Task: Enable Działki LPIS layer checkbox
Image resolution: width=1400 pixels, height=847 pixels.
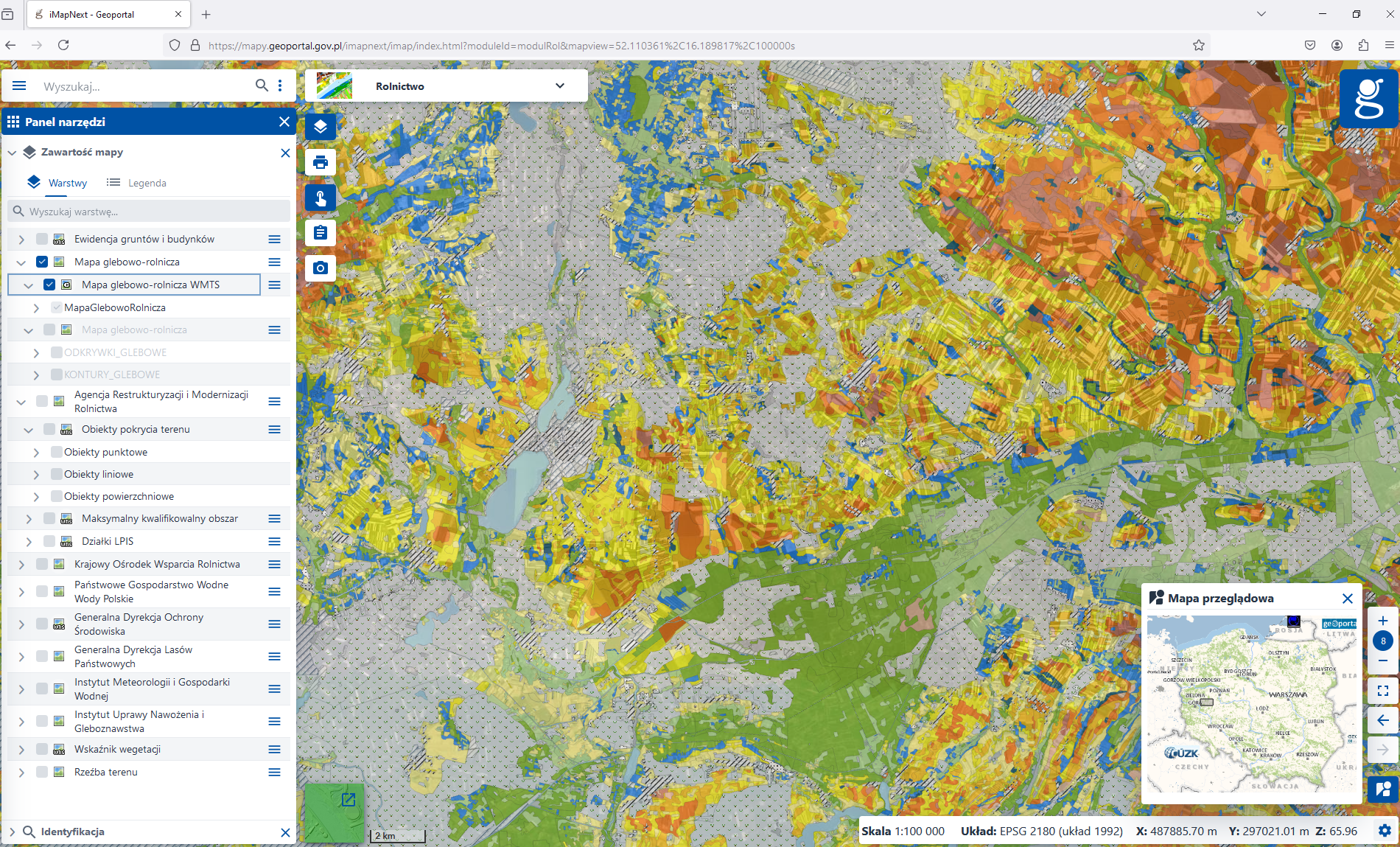Action: (49, 541)
